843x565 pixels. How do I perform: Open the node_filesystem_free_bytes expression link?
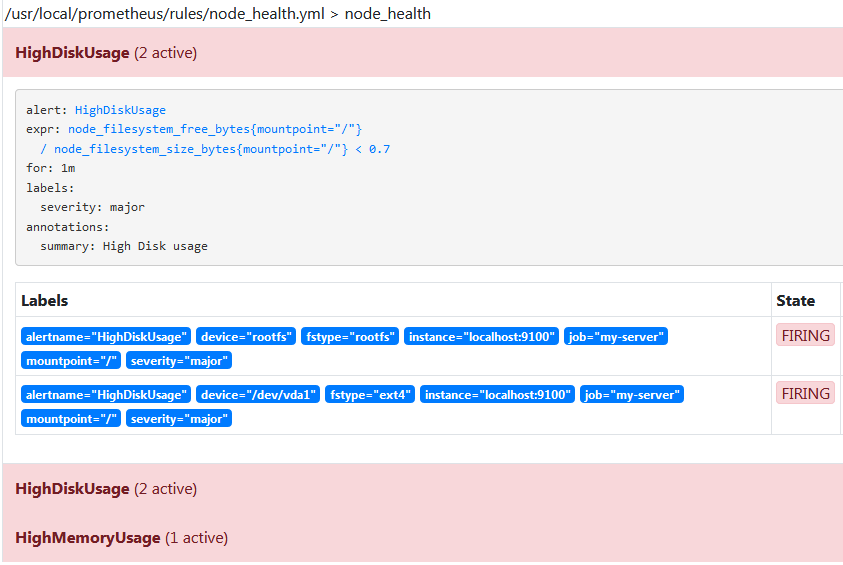pyautogui.click(x=215, y=130)
